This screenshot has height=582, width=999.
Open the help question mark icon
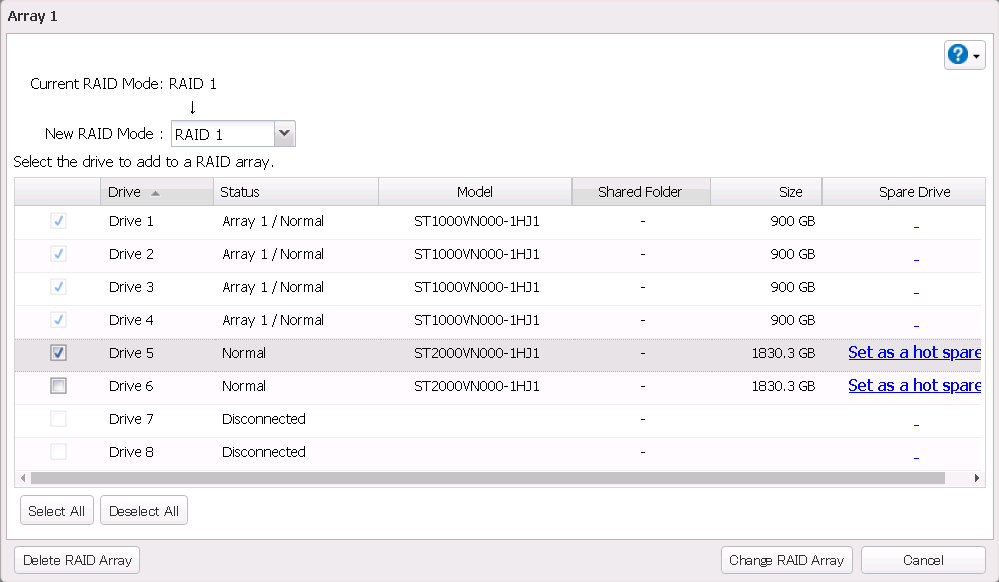coord(957,55)
